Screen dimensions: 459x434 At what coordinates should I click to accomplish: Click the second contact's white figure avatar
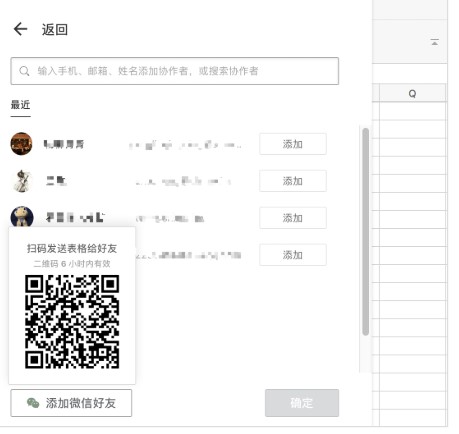point(21,181)
